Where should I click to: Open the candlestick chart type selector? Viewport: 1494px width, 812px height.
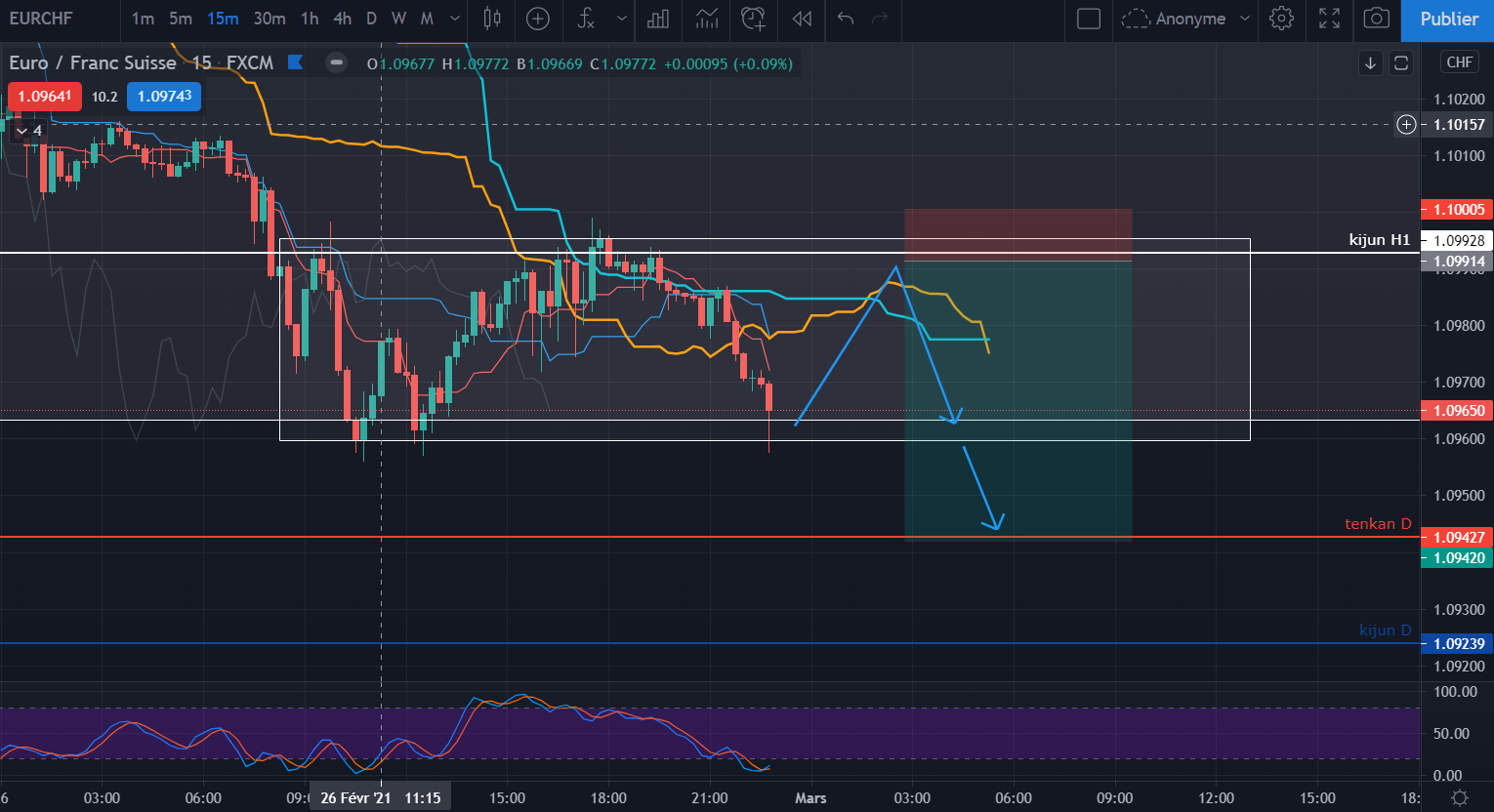point(492,19)
